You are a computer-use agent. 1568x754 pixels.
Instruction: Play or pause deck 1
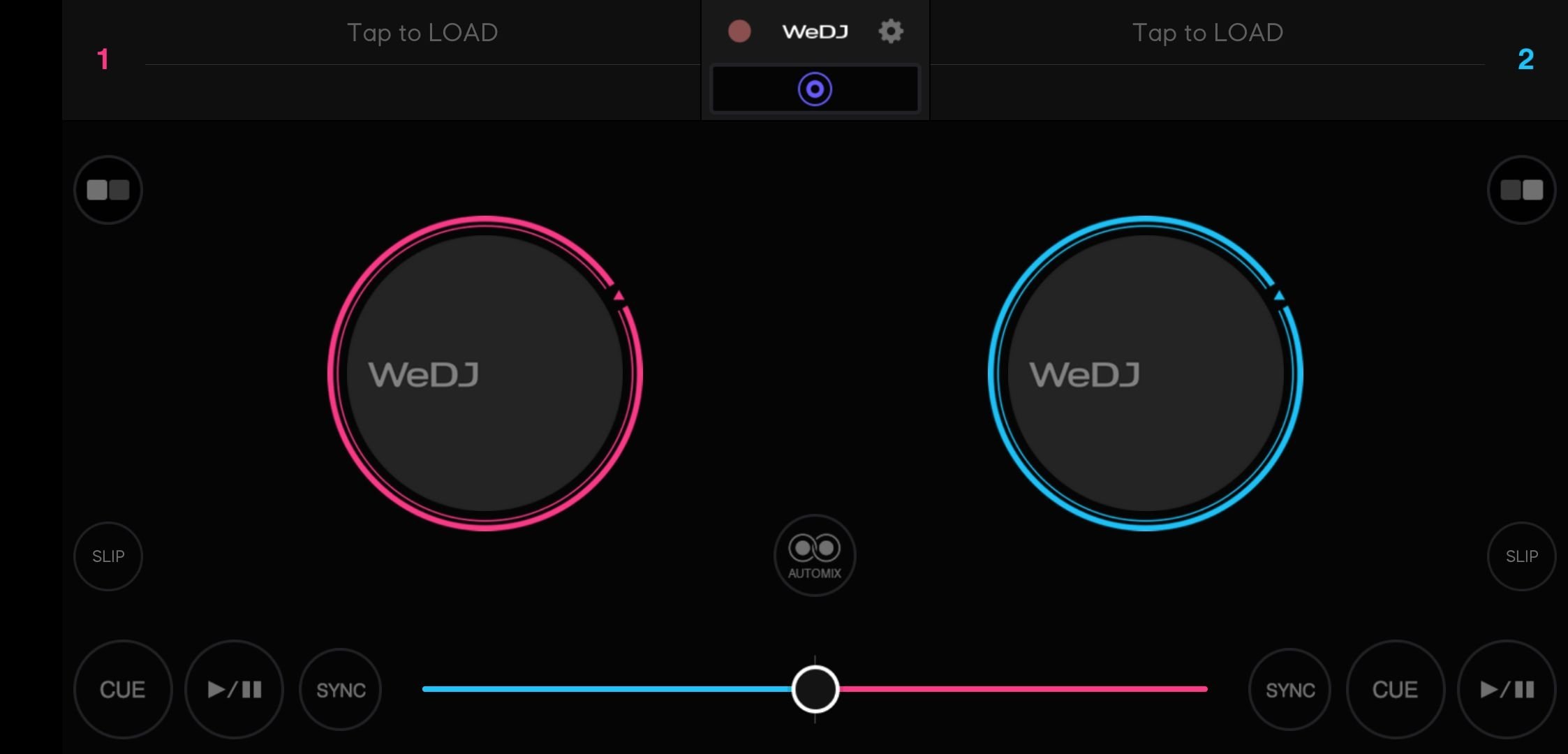tap(235, 690)
